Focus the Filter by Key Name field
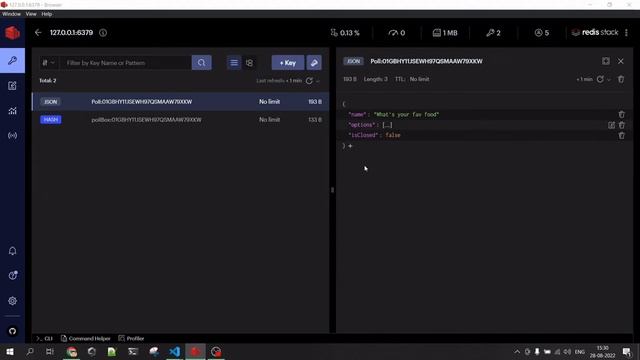The image size is (640, 360). coord(127,63)
